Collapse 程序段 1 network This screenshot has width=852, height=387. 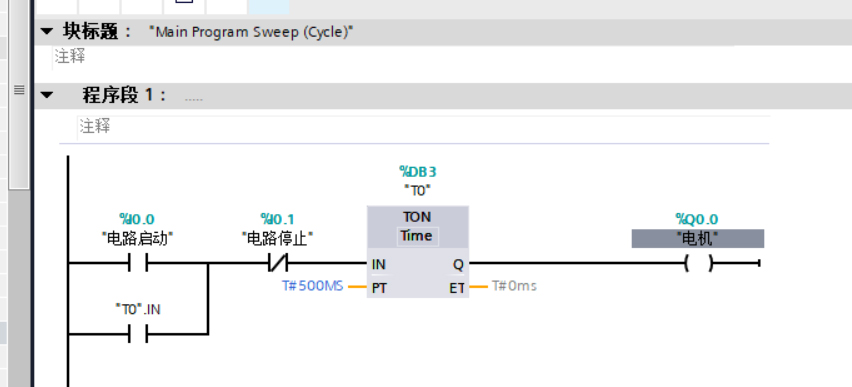[47, 95]
